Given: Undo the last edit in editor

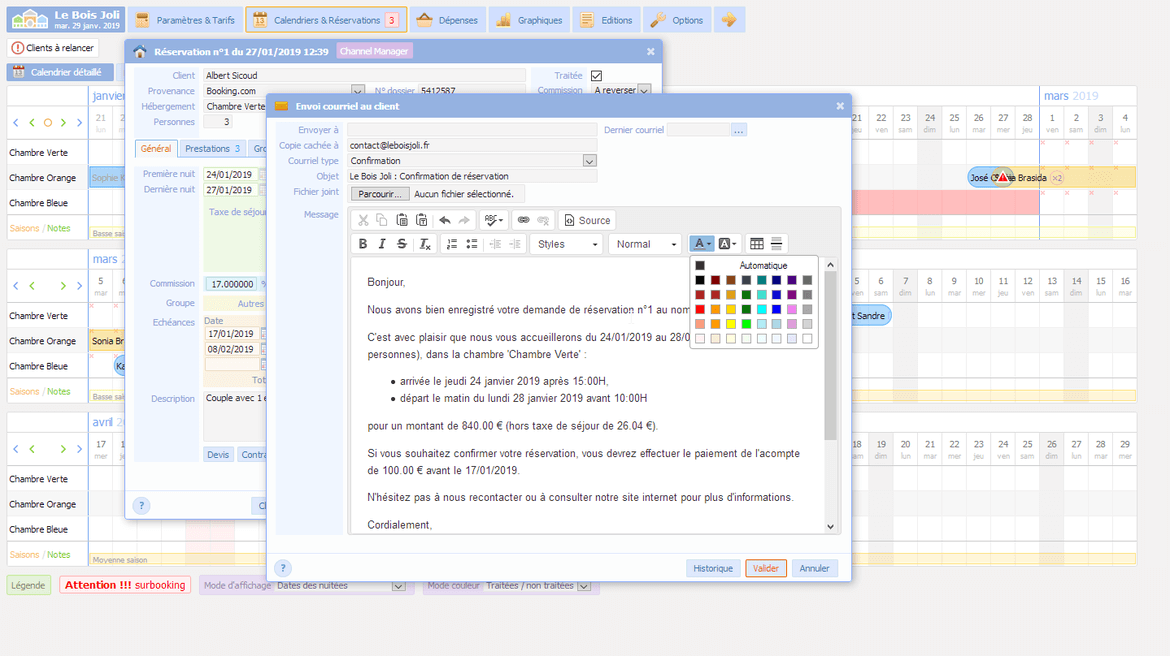Looking at the screenshot, I should (x=445, y=220).
